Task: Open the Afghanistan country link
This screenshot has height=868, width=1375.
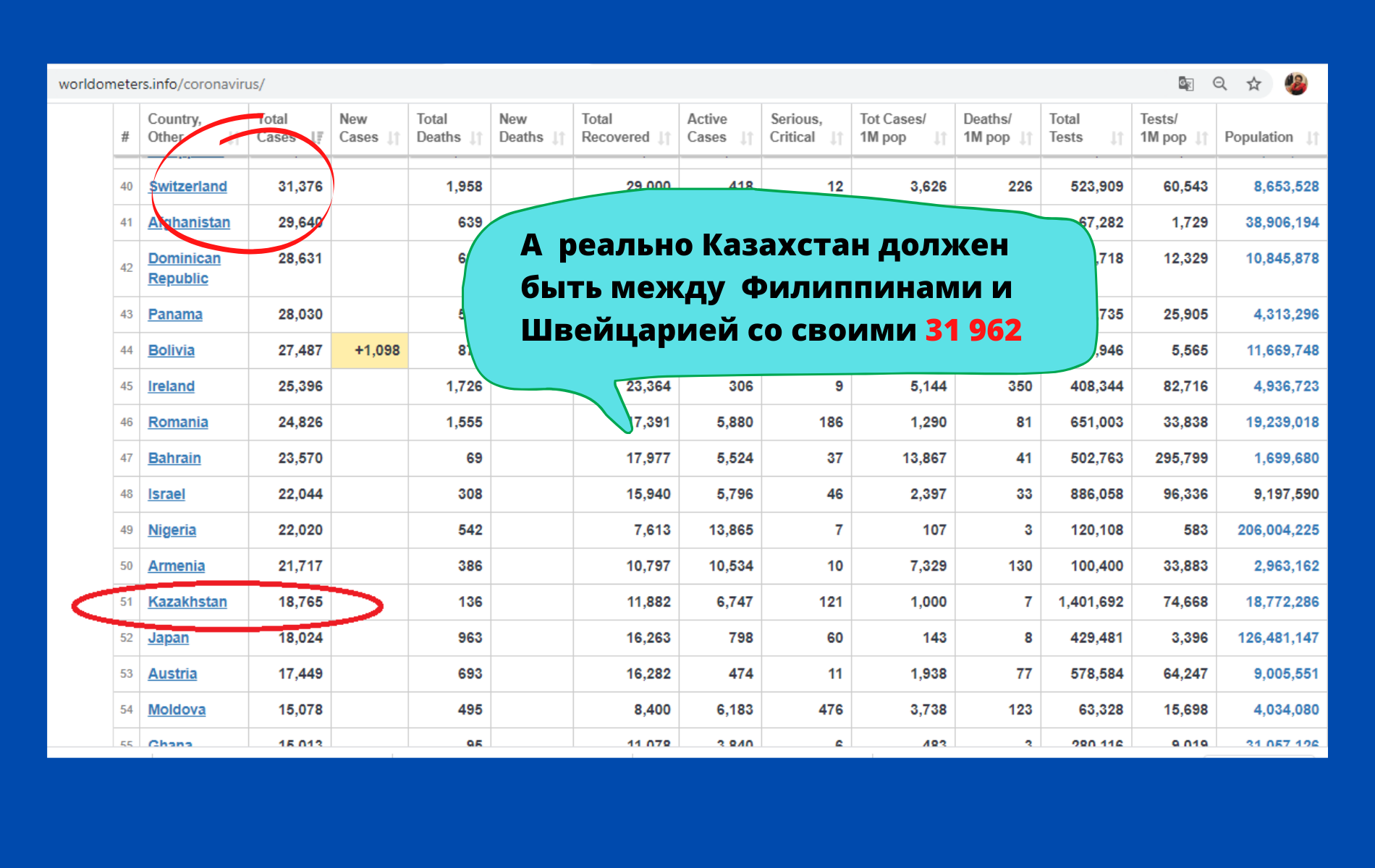Action: pyautogui.click(x=189, y=223)
